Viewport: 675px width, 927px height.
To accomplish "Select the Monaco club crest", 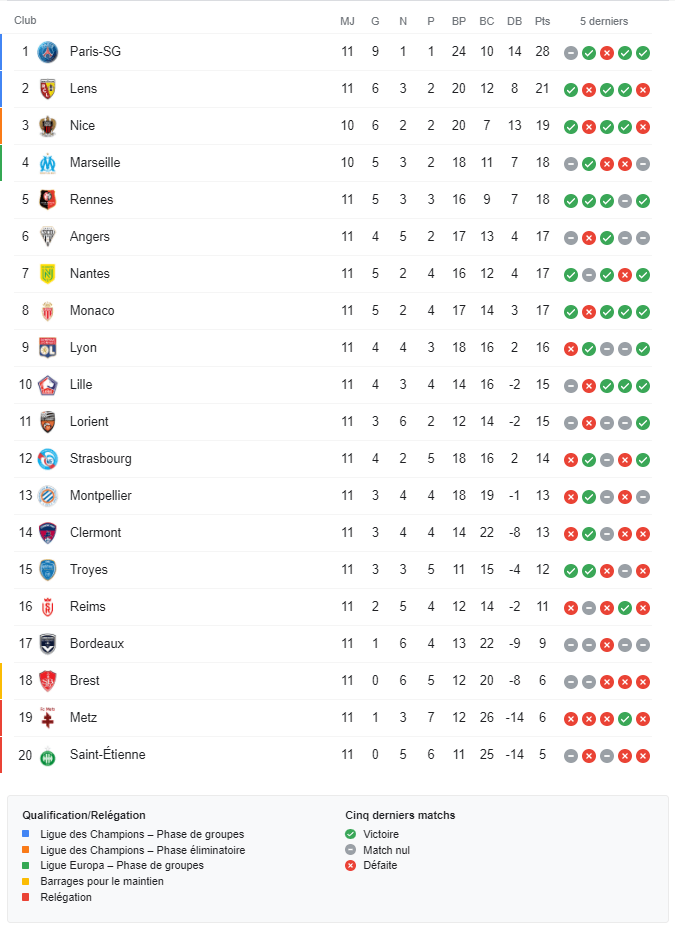I will (47, 311).
